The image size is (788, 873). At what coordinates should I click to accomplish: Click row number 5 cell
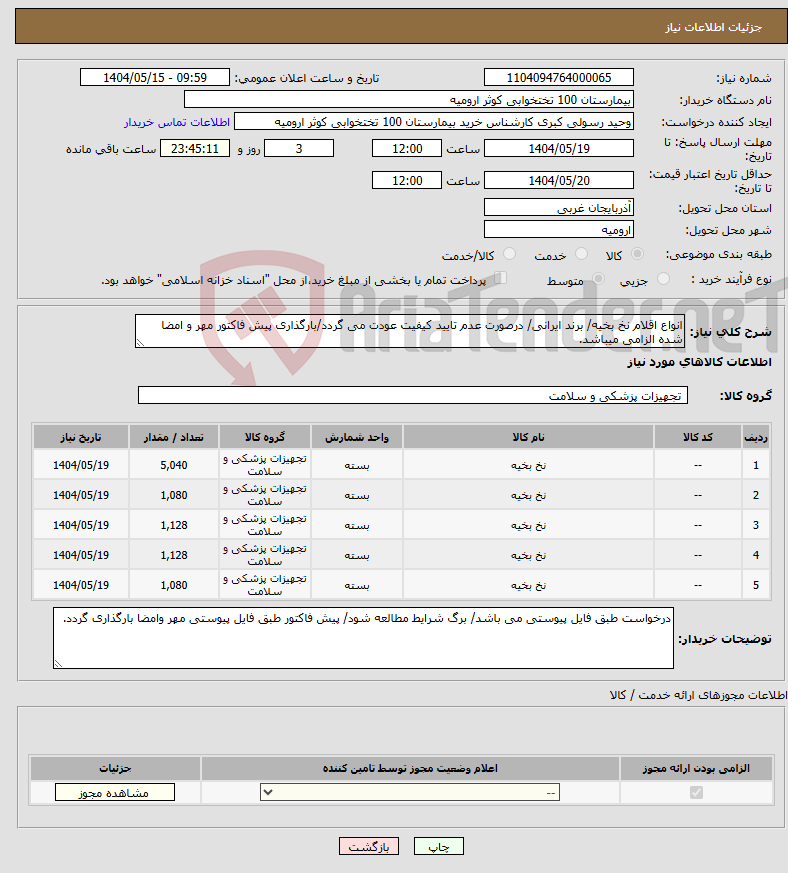point(756,585)
